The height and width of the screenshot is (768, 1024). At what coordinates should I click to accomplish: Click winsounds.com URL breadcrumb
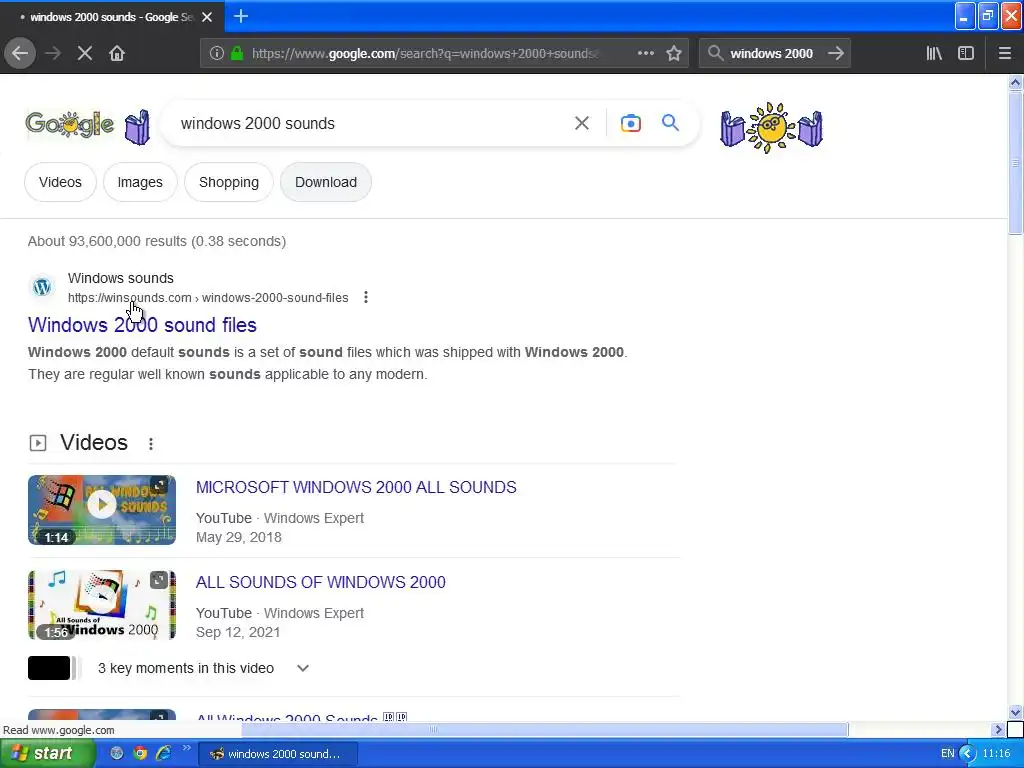pos(208,298)
